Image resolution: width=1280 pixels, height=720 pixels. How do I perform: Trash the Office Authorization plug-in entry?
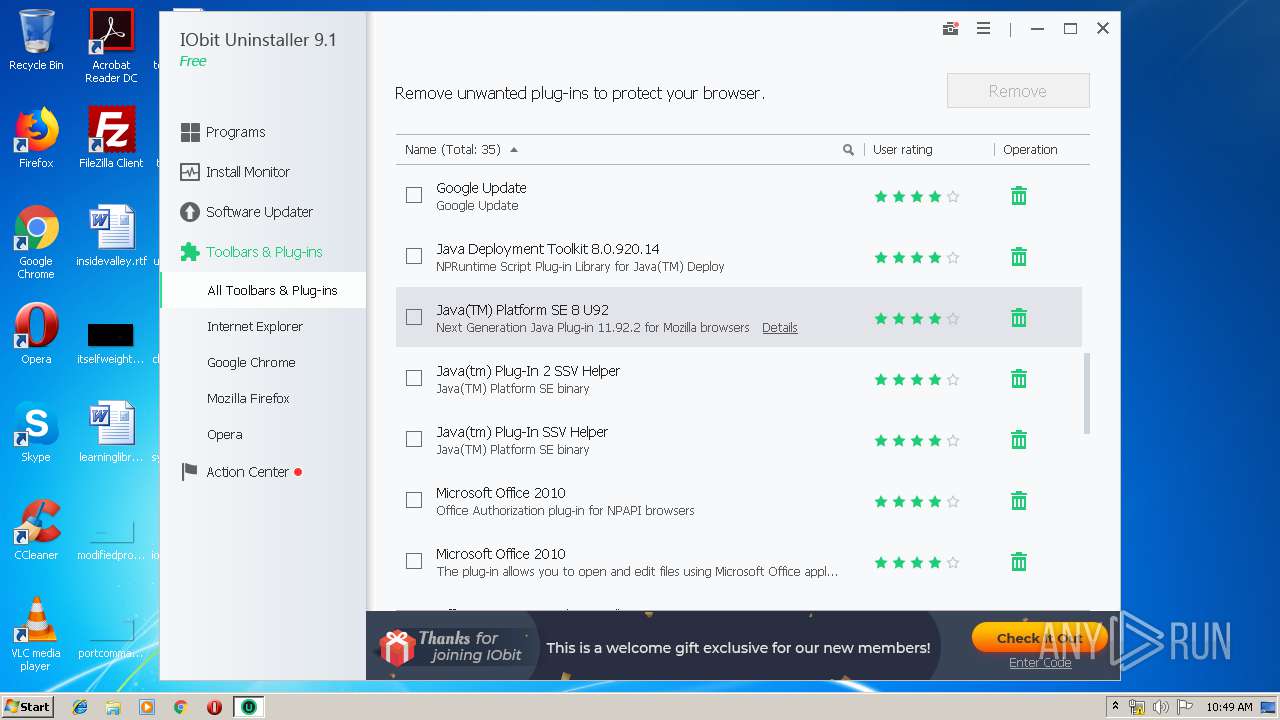point(1018,501)
